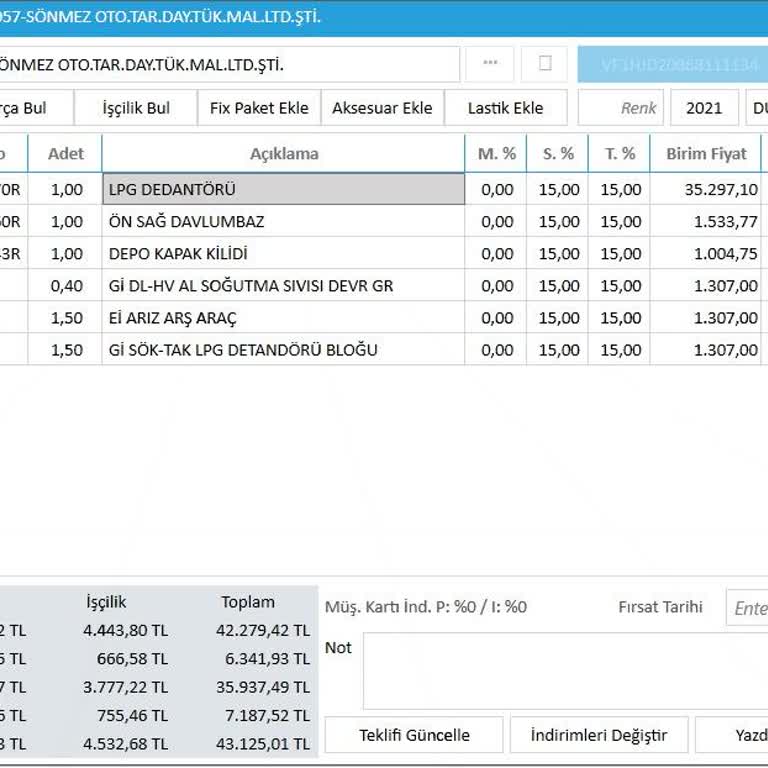
Task: Click the small square icon button next to the three-dots button
Action: [545, 64]
